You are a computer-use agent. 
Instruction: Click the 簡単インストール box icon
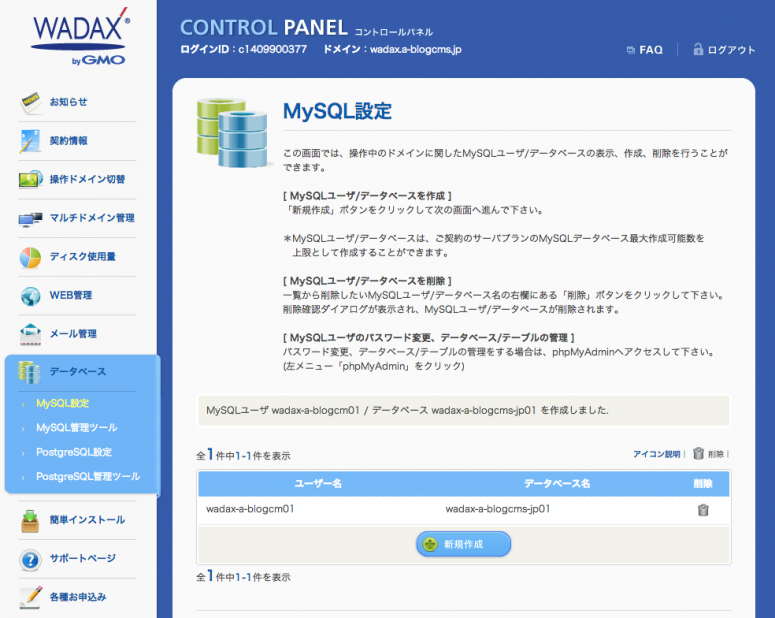[31, 520]
